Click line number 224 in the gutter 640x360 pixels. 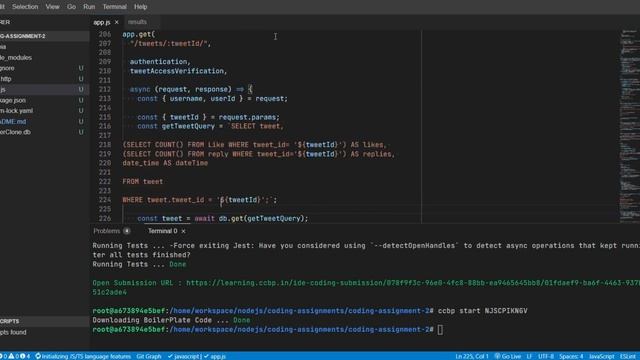pyautogui.click(x=104, y=200)
